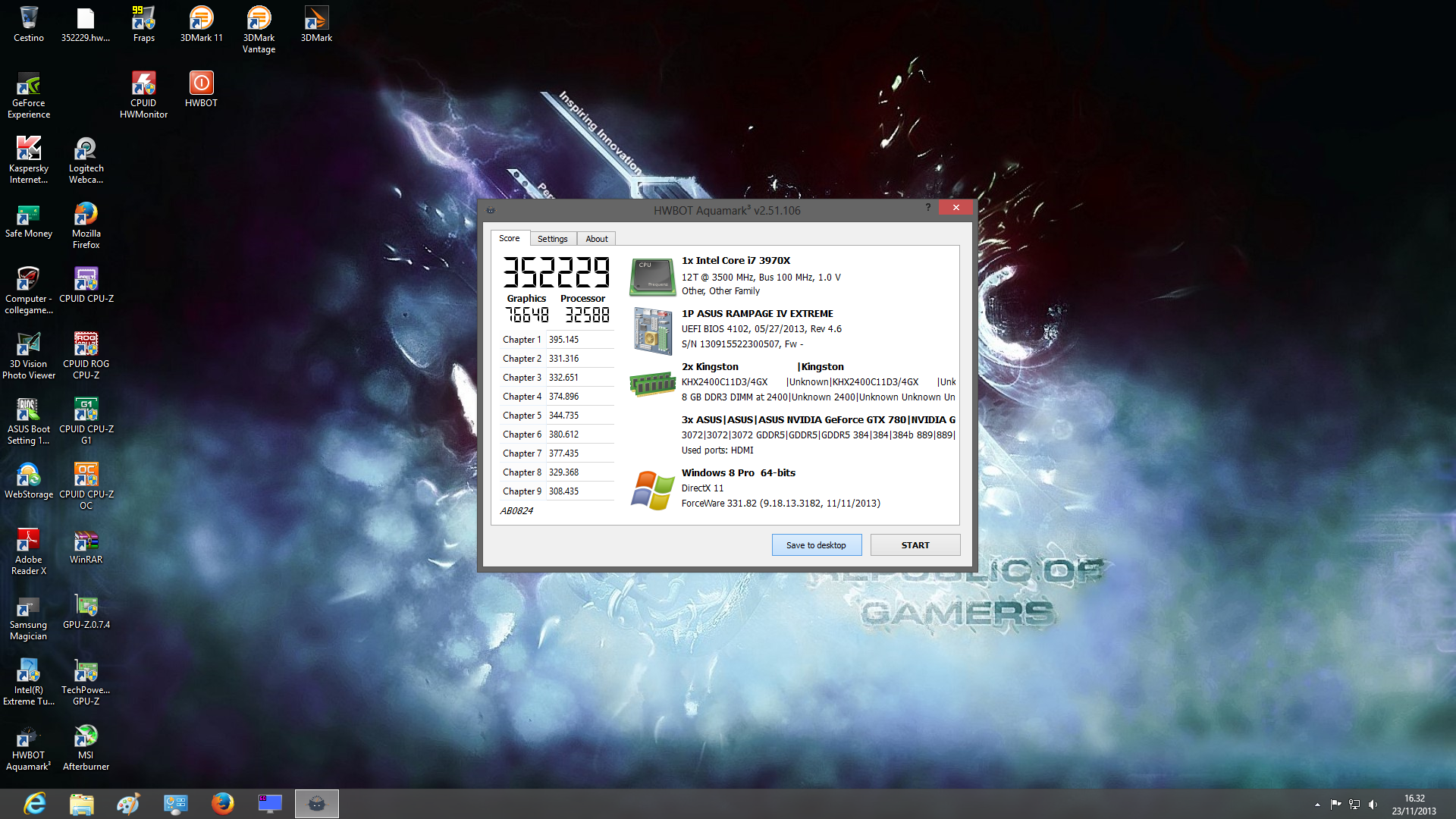Image resolution: width=1456 pixels, height=819 pixels.
Task: Launch CPUID HWMonitor shortcut
Action: click(143, 95)
